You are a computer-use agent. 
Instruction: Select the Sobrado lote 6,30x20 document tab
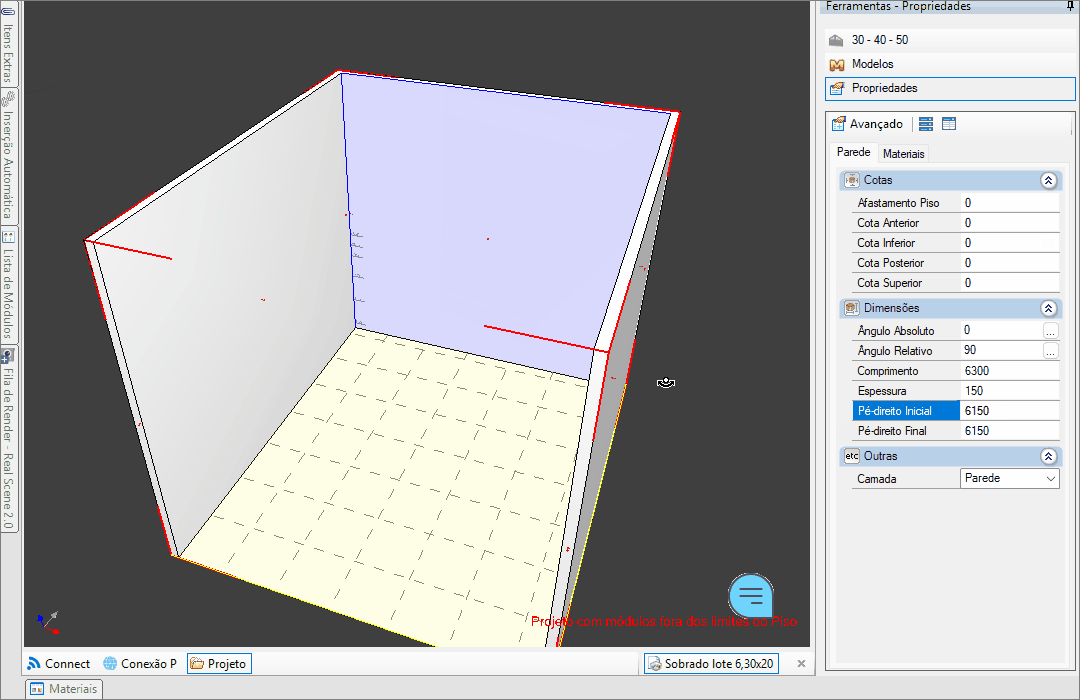coord(712,663)
